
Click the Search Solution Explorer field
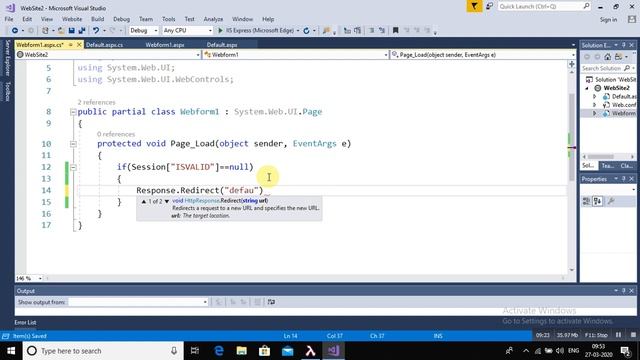coord(608,68)
